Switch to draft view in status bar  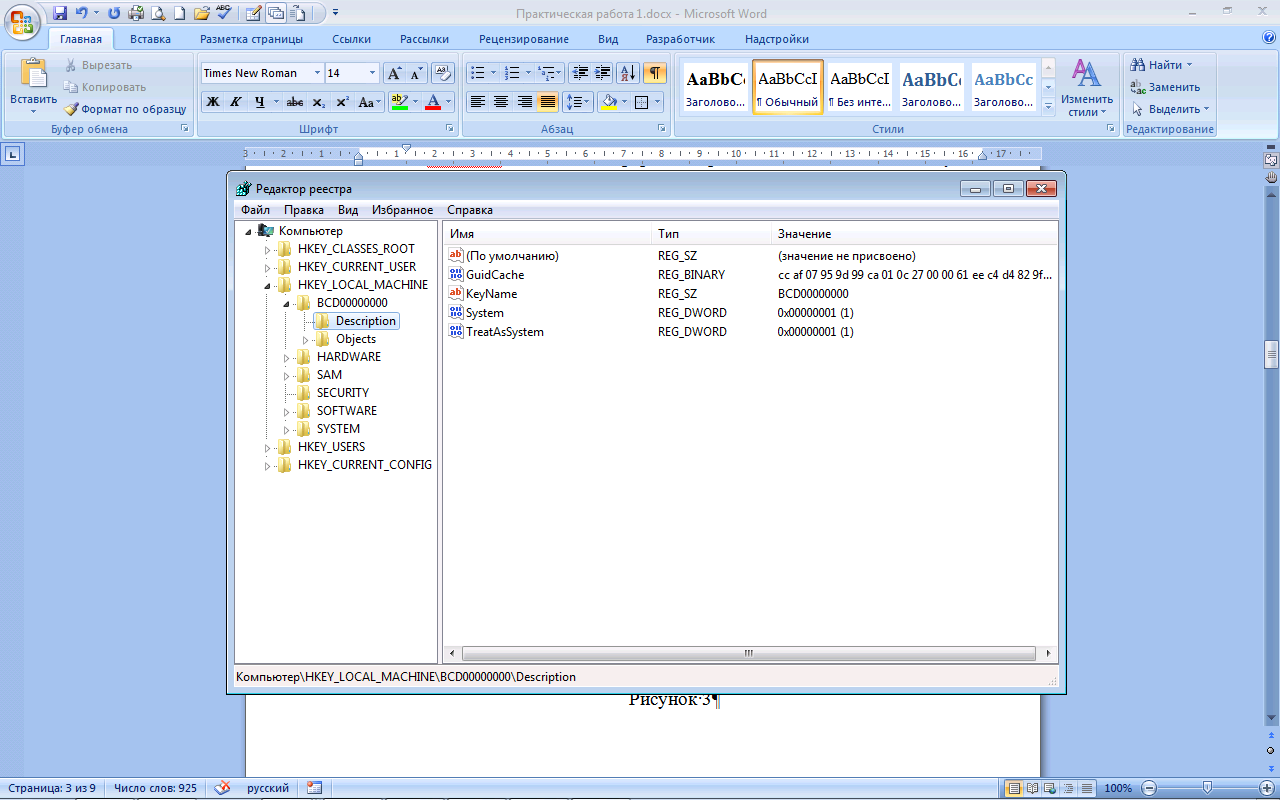pos(1086,788)
